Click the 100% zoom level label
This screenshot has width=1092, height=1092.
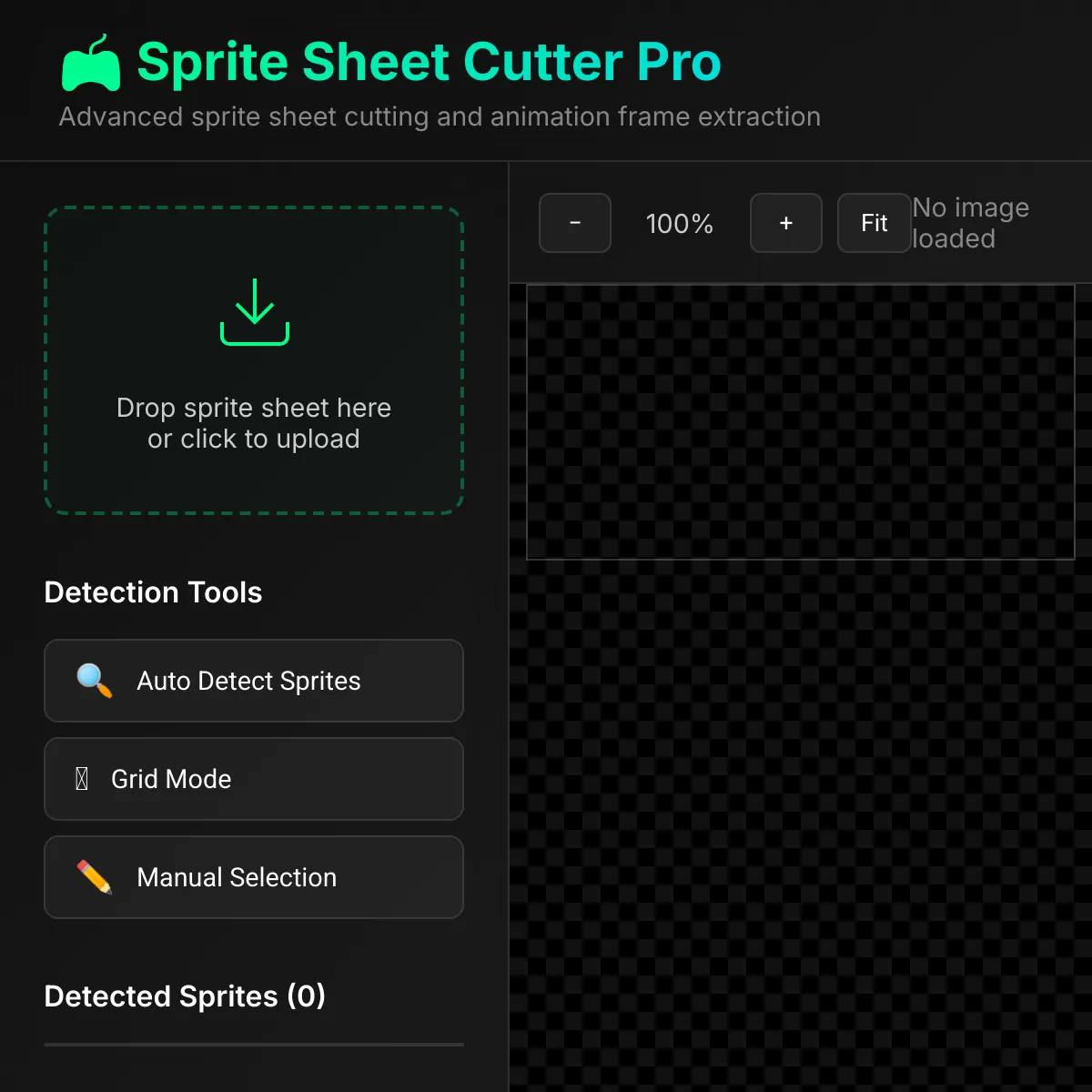coord(680,224)
